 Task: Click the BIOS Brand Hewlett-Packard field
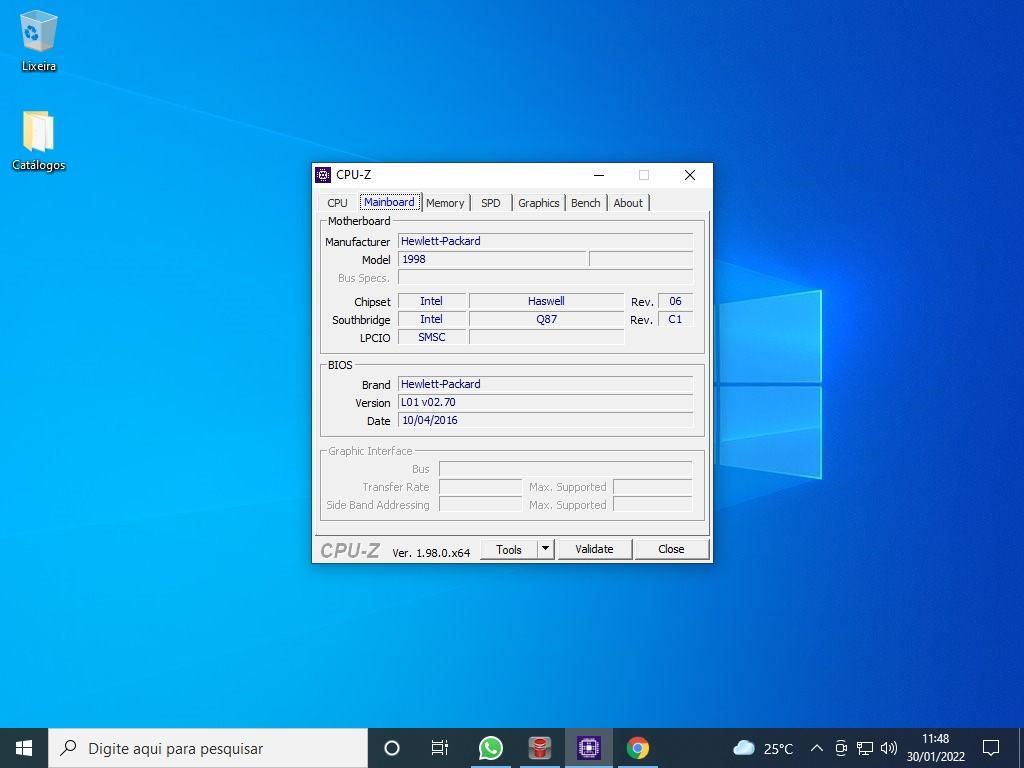545,384
